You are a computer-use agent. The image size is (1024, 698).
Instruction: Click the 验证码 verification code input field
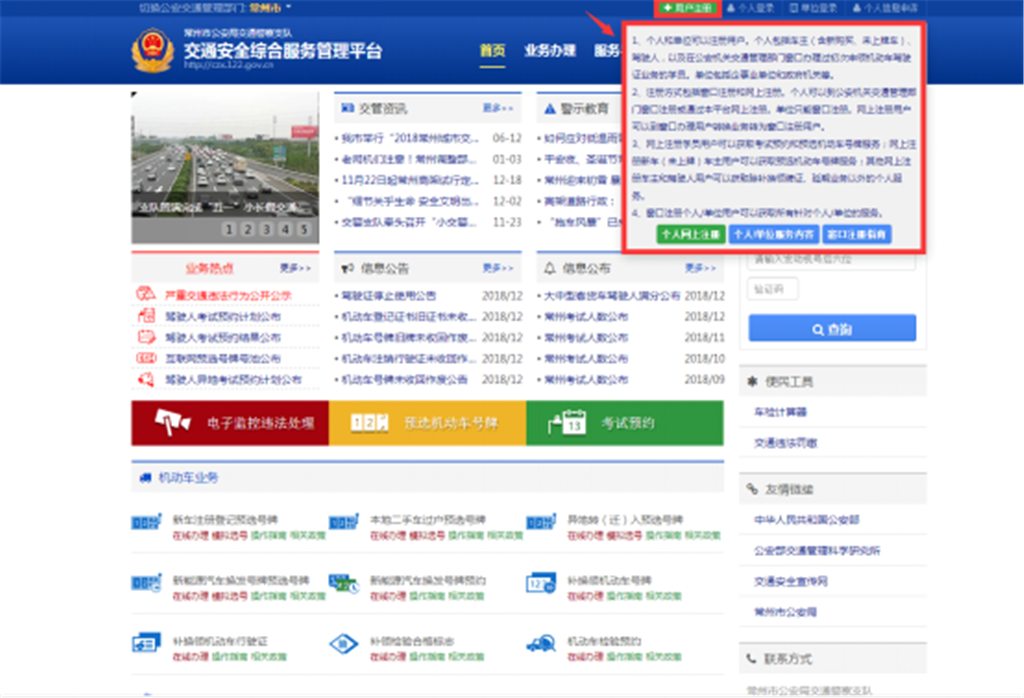(773, 289)
